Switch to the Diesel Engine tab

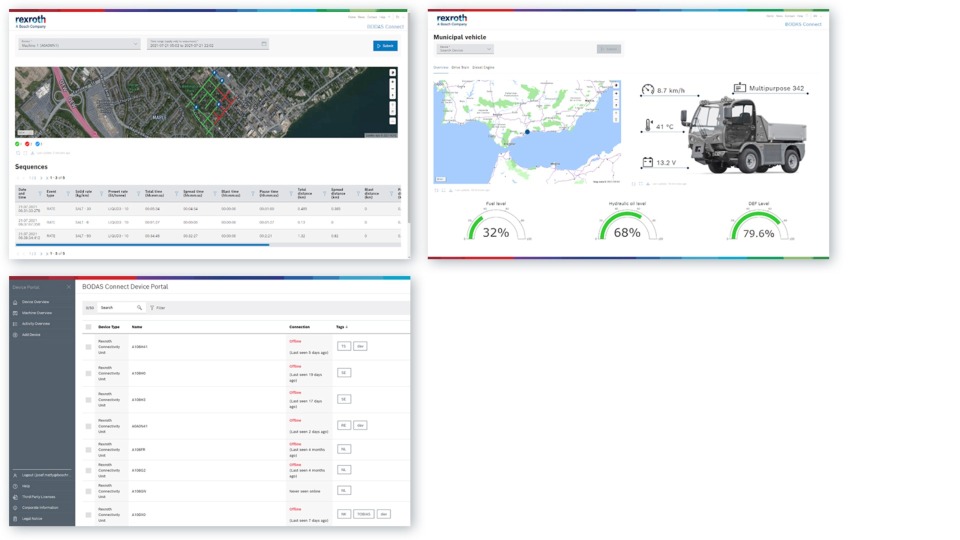[483, 67]
